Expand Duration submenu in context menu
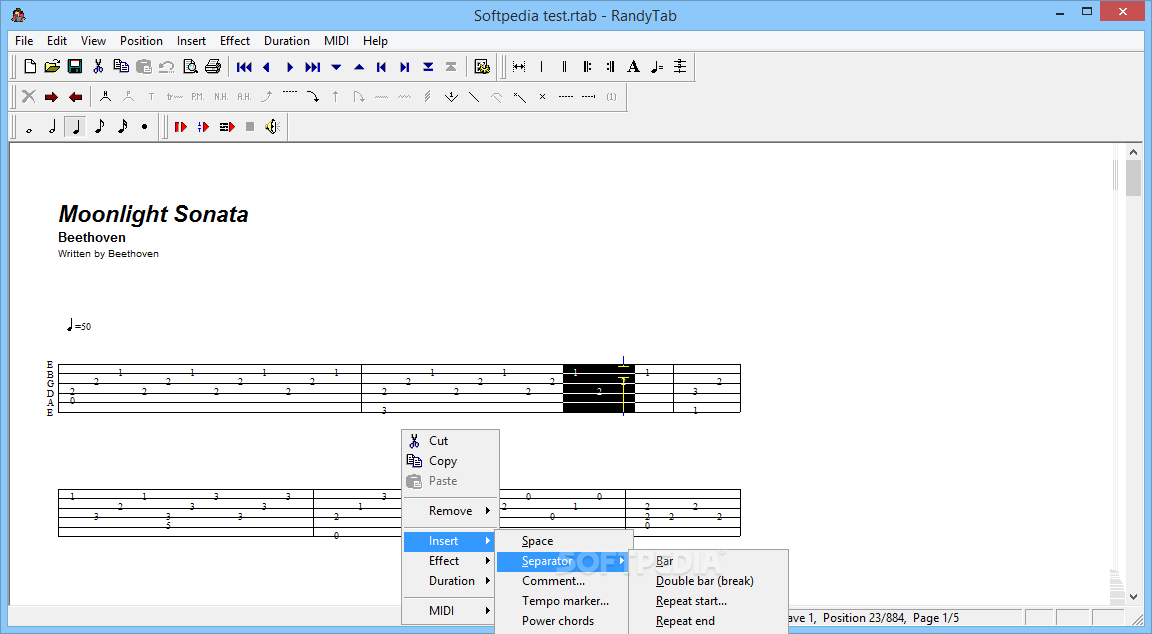Screen dimensions: 1152x634 [451, 580]
